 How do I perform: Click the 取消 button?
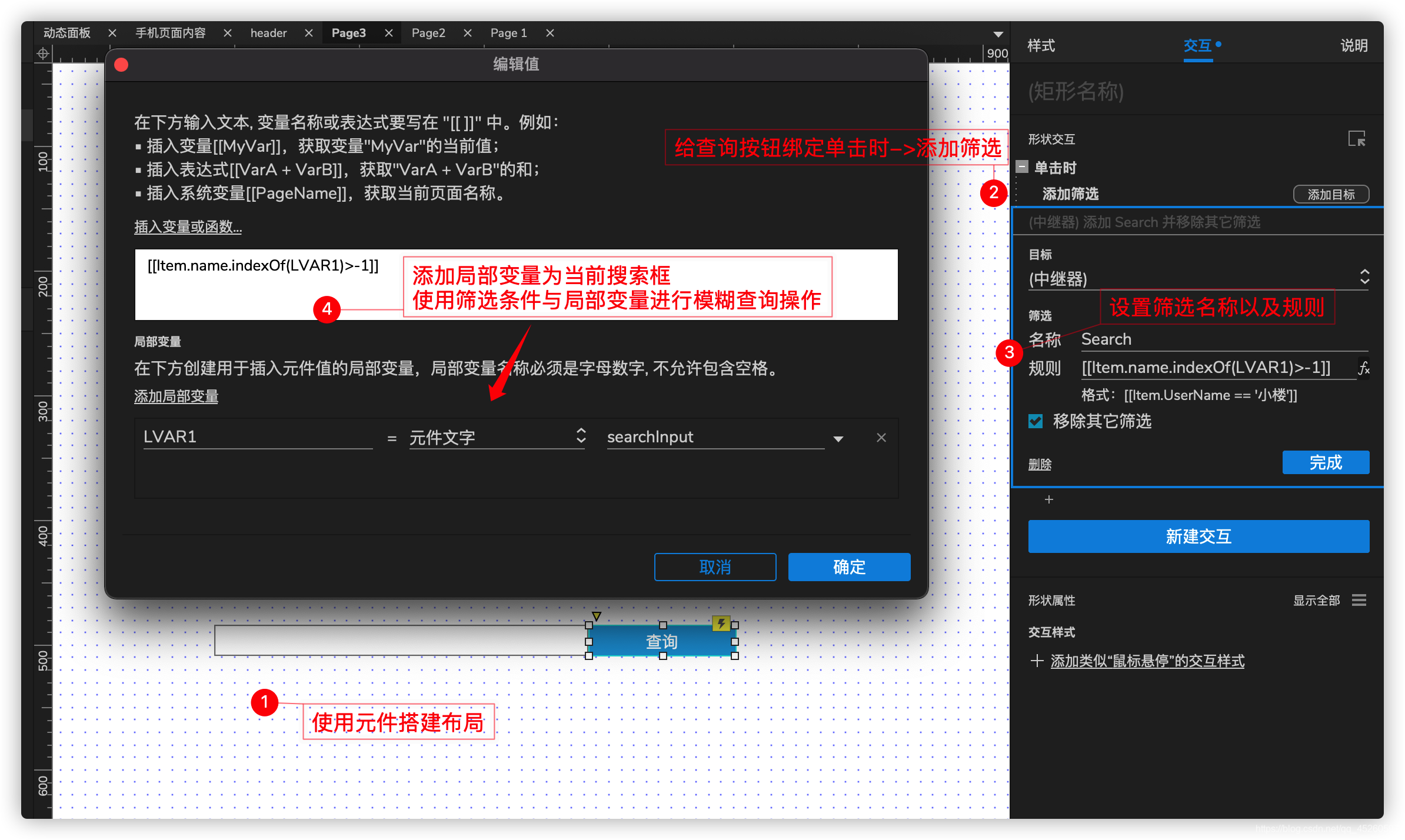pyautogui.click(x=715, y=567)
